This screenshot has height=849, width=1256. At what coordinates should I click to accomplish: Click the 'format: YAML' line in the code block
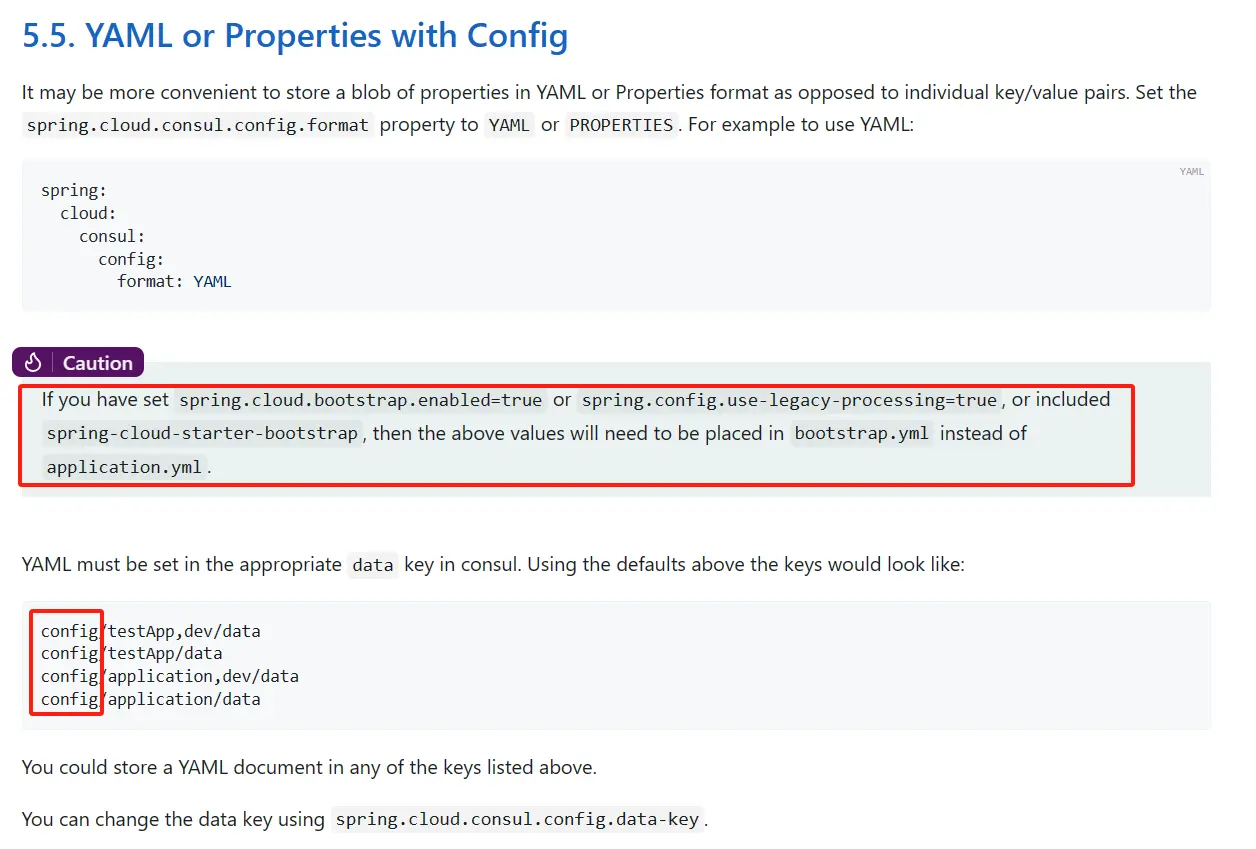tap(174, 282)
